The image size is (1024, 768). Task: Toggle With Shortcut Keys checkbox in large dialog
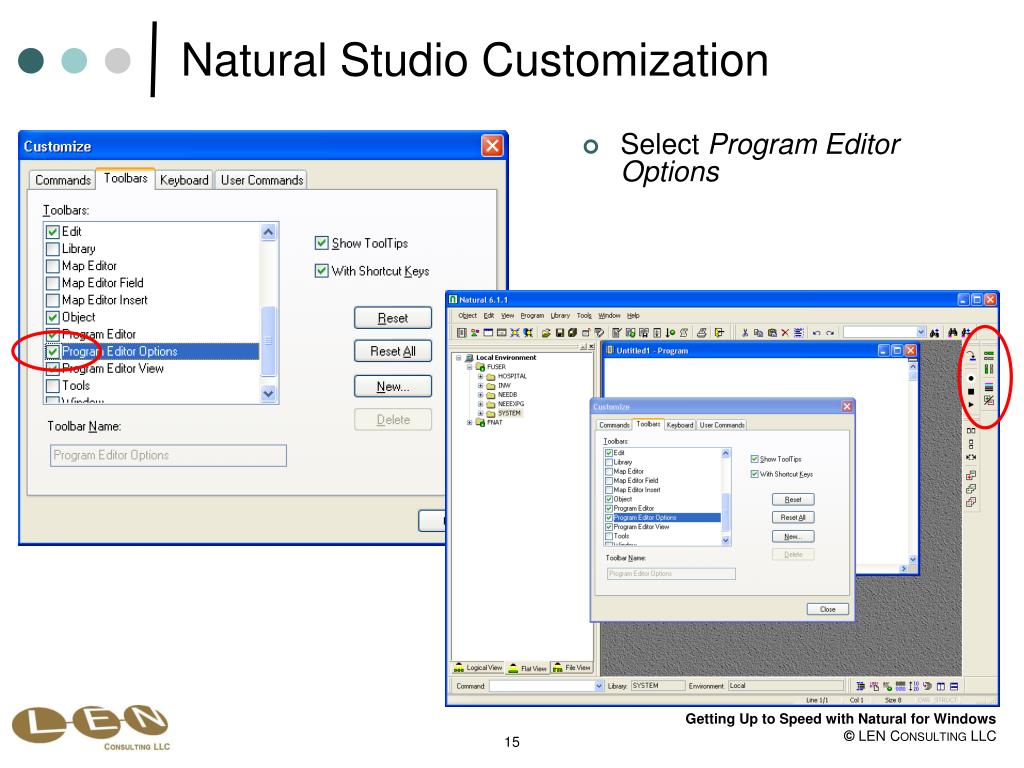pyautogui.click(x=321, y=270)
